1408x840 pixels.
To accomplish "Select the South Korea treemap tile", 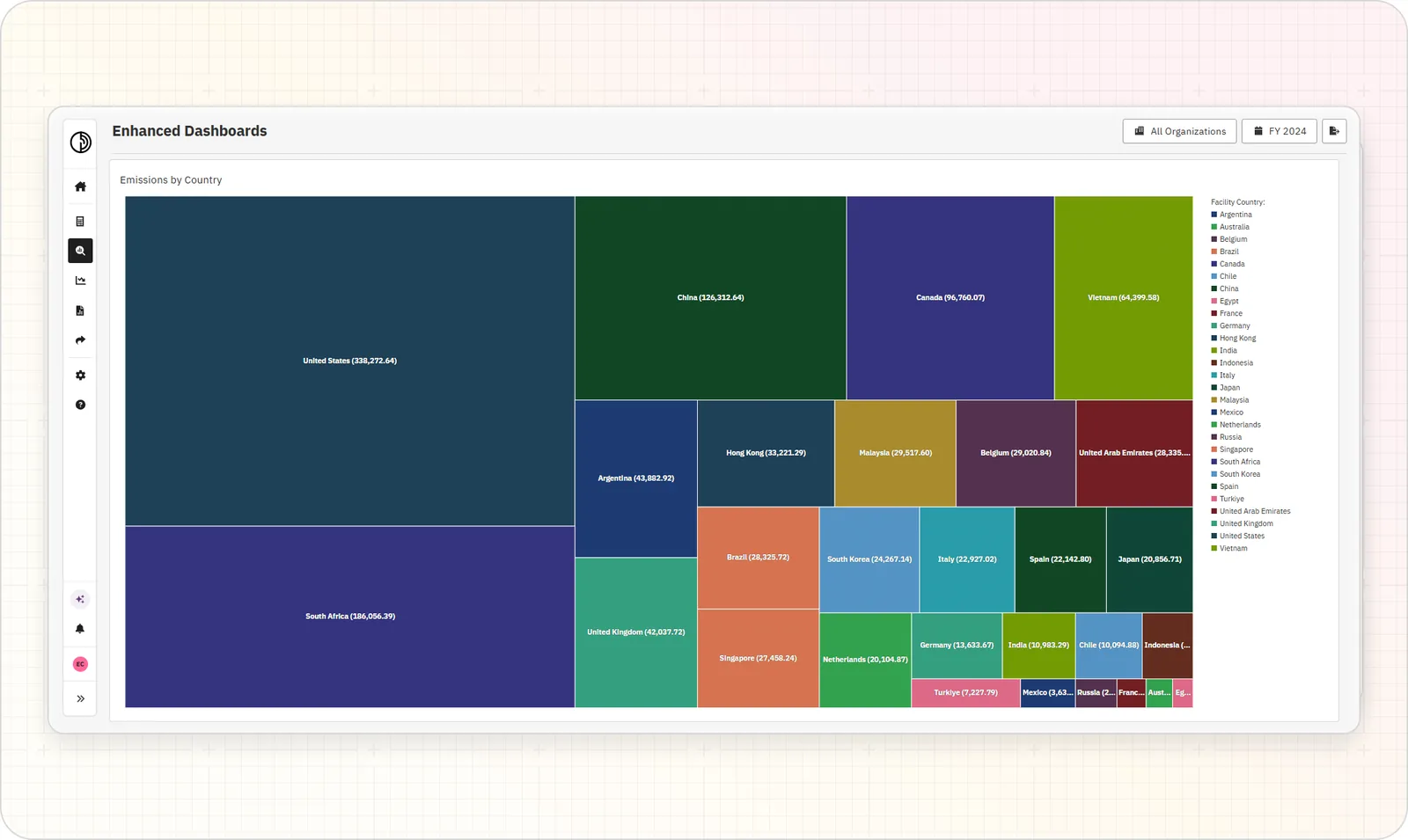I will 869,559.
